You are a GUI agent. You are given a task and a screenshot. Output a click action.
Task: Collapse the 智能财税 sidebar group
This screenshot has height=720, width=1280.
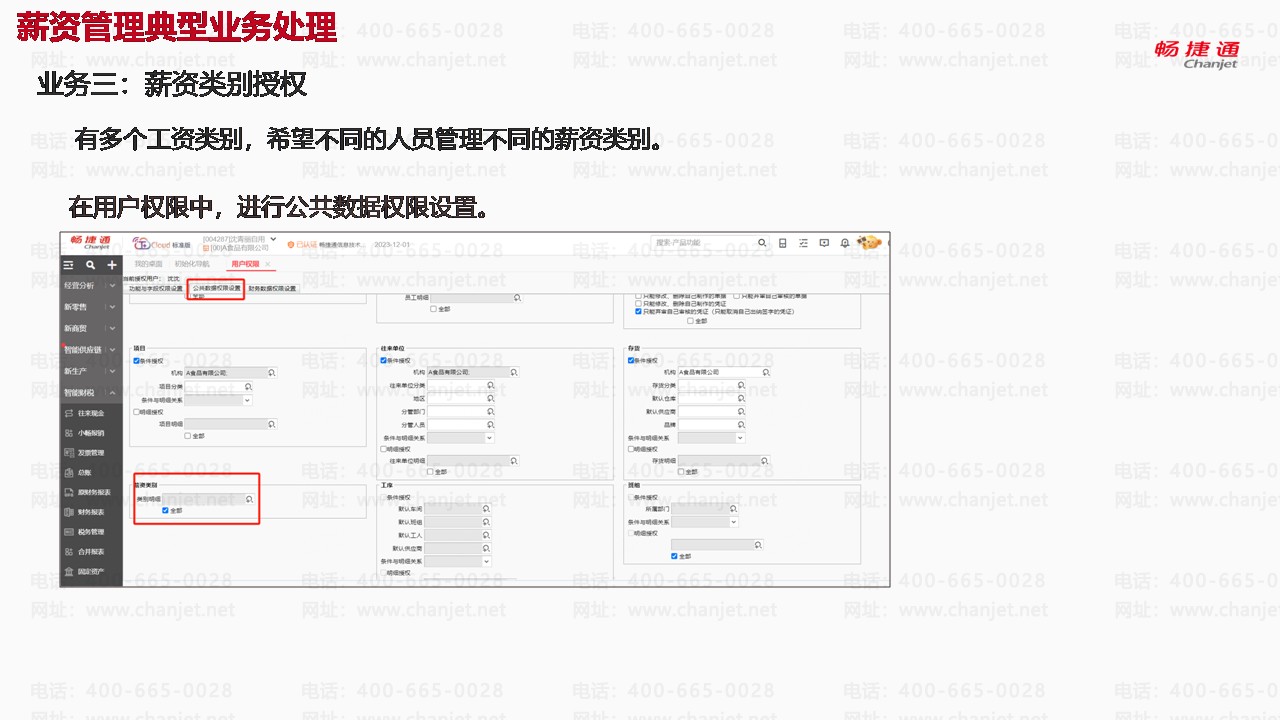112,393
